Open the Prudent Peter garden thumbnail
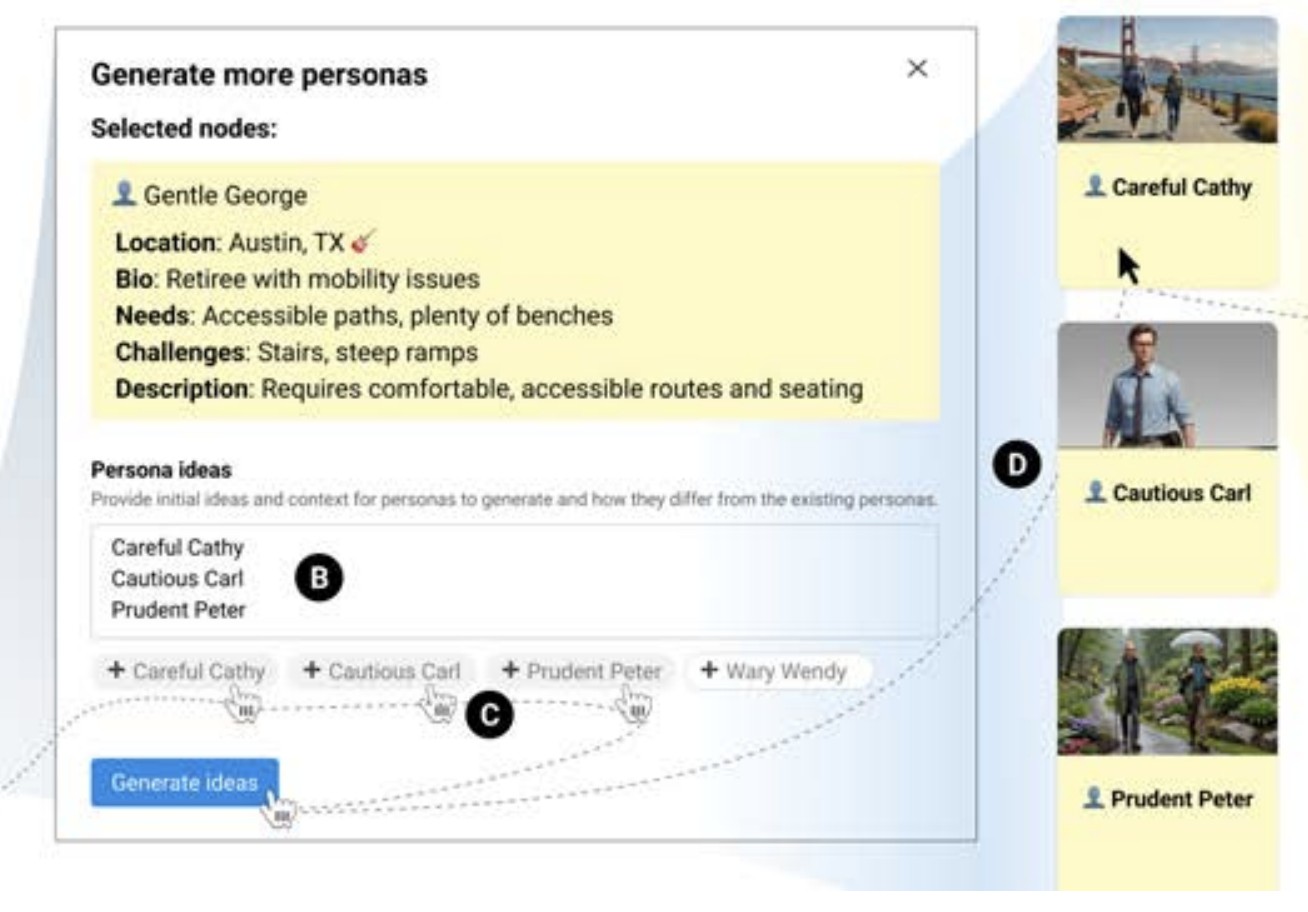1308x912 pixels. [1167, 690]
